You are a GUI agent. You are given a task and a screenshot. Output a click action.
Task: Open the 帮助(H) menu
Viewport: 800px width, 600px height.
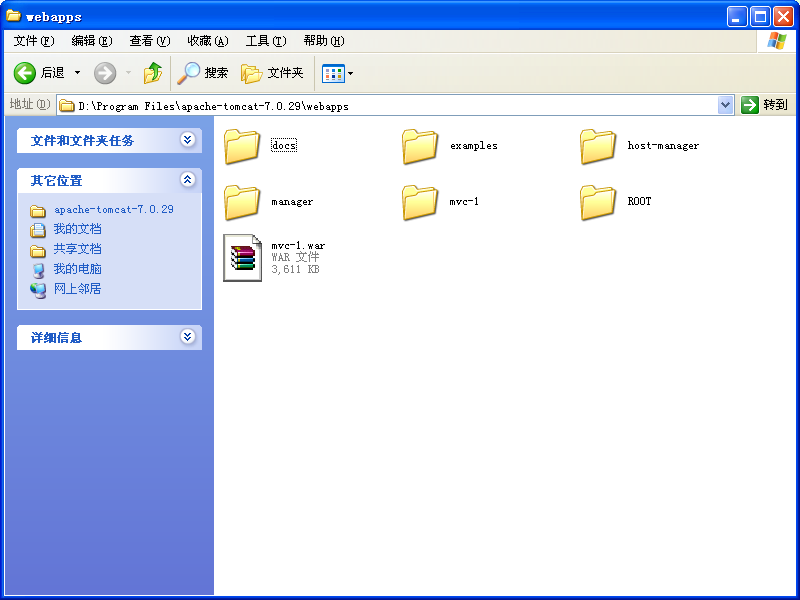click(324, 41)
